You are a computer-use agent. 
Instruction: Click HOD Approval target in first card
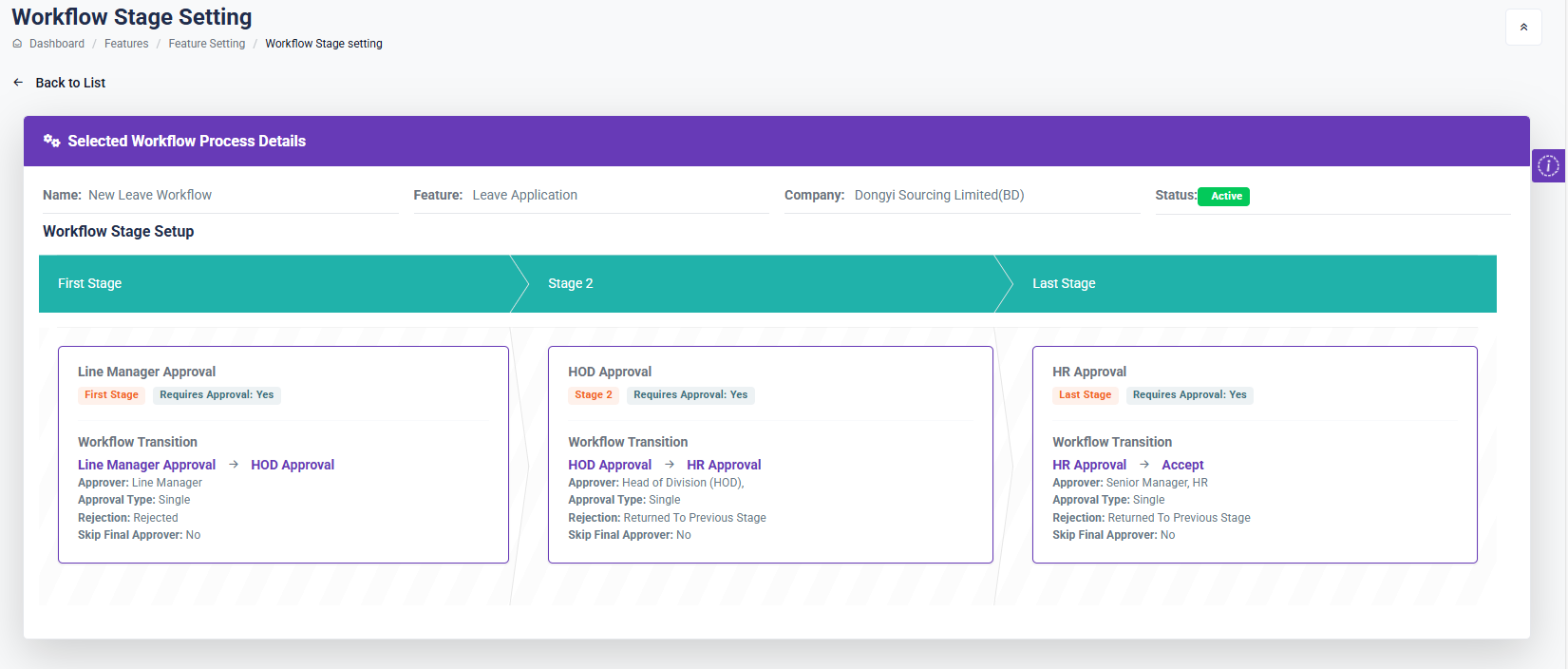[293, 465]
